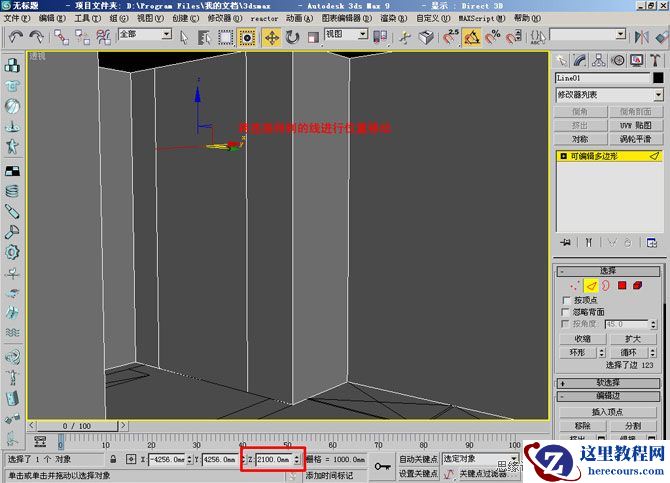The height and width of the screenshot is (483, 670).
Task: Choose the Select Object arrow tool
Action: click(184, 38)
